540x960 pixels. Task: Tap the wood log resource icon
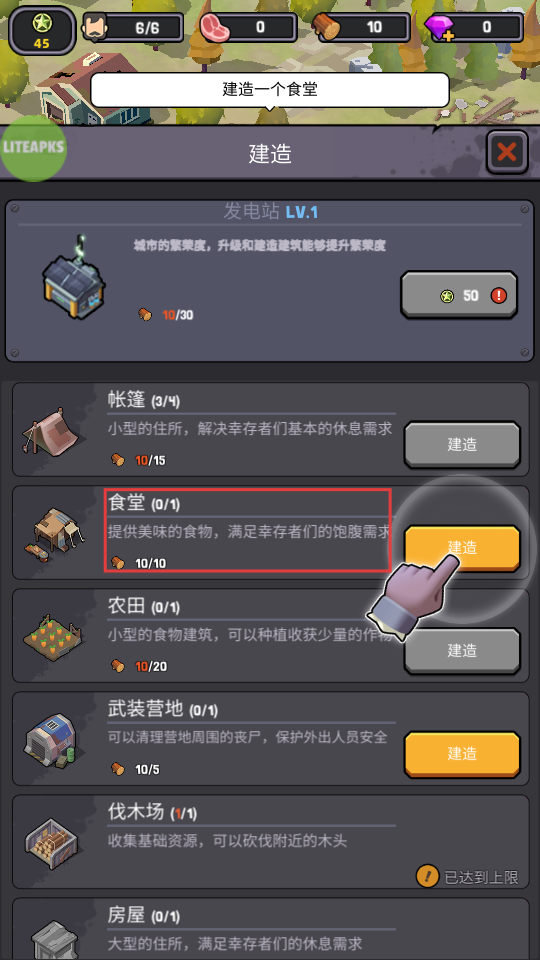(x=326, y=27)
